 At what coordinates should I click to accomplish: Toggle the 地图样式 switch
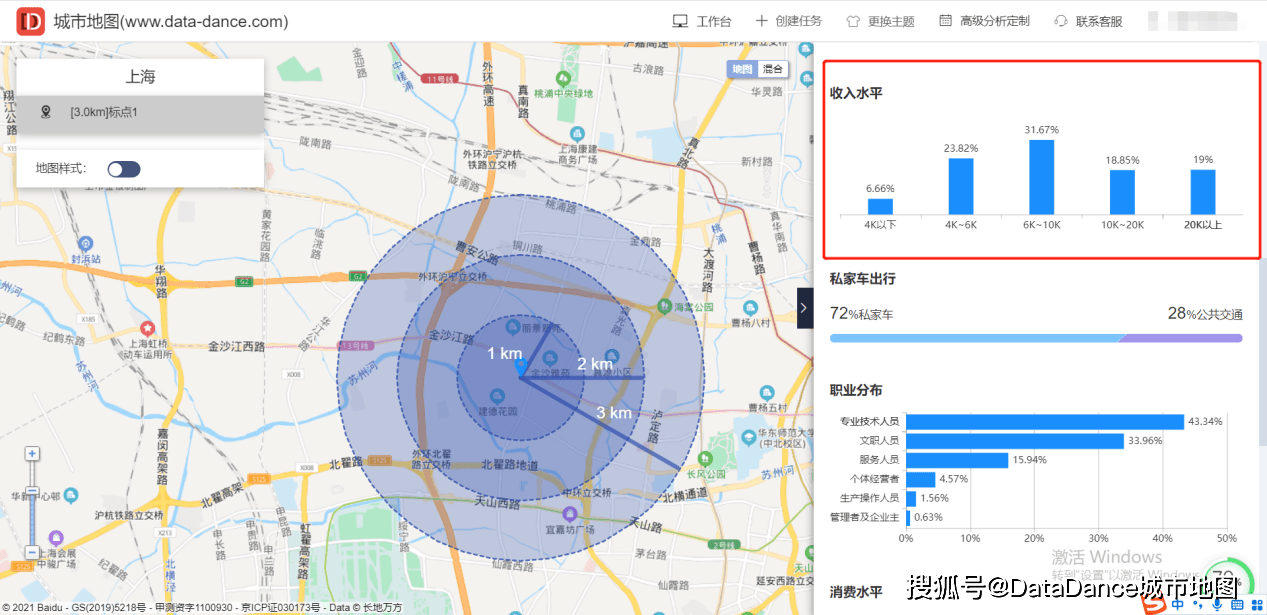125,169
